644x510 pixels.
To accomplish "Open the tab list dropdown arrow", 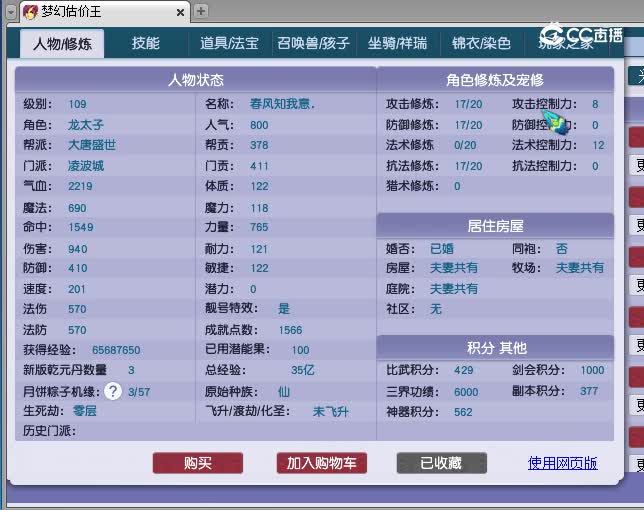I will pos(11,12).
